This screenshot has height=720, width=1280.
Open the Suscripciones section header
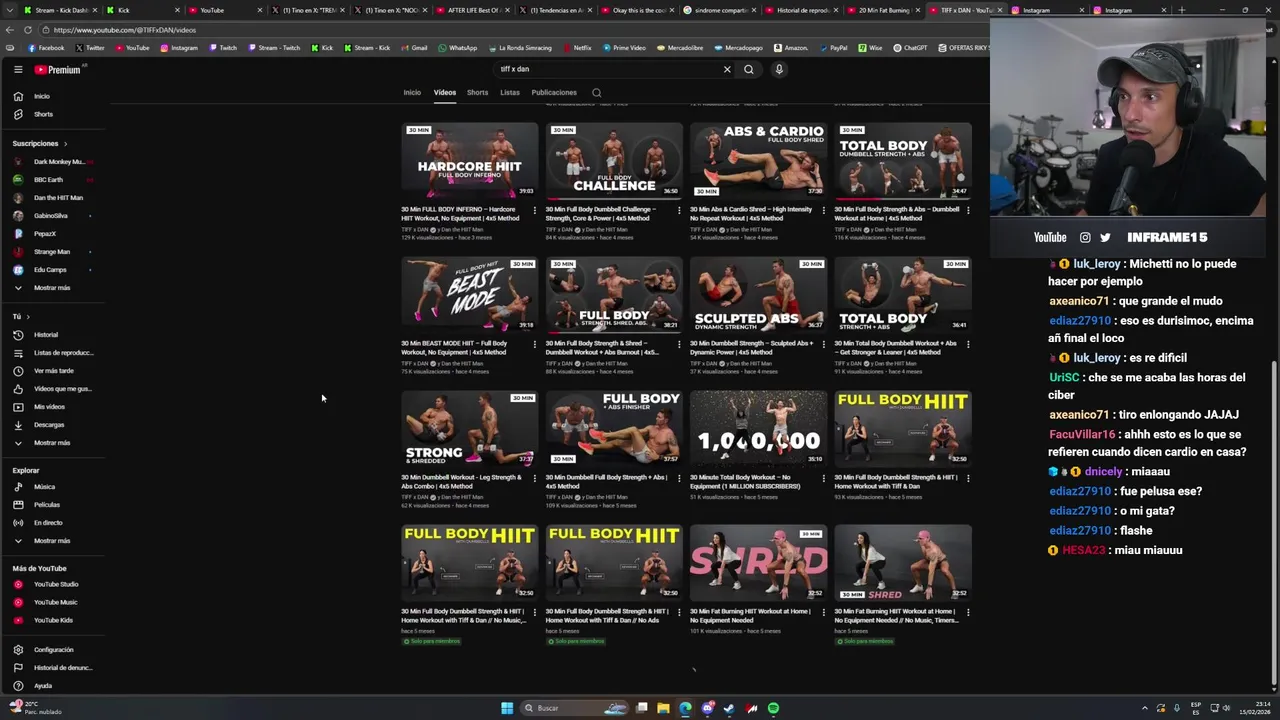40,143
